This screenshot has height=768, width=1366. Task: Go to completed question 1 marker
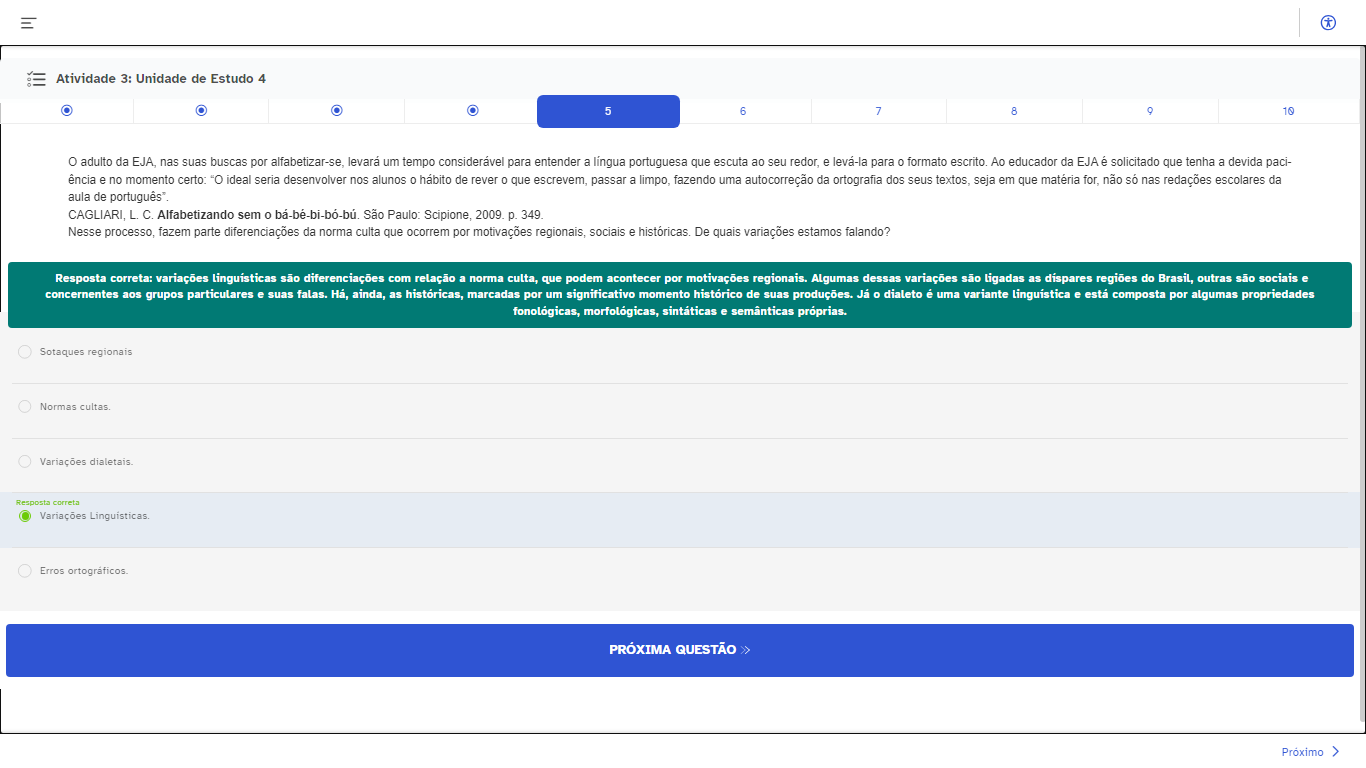(67, 110)
